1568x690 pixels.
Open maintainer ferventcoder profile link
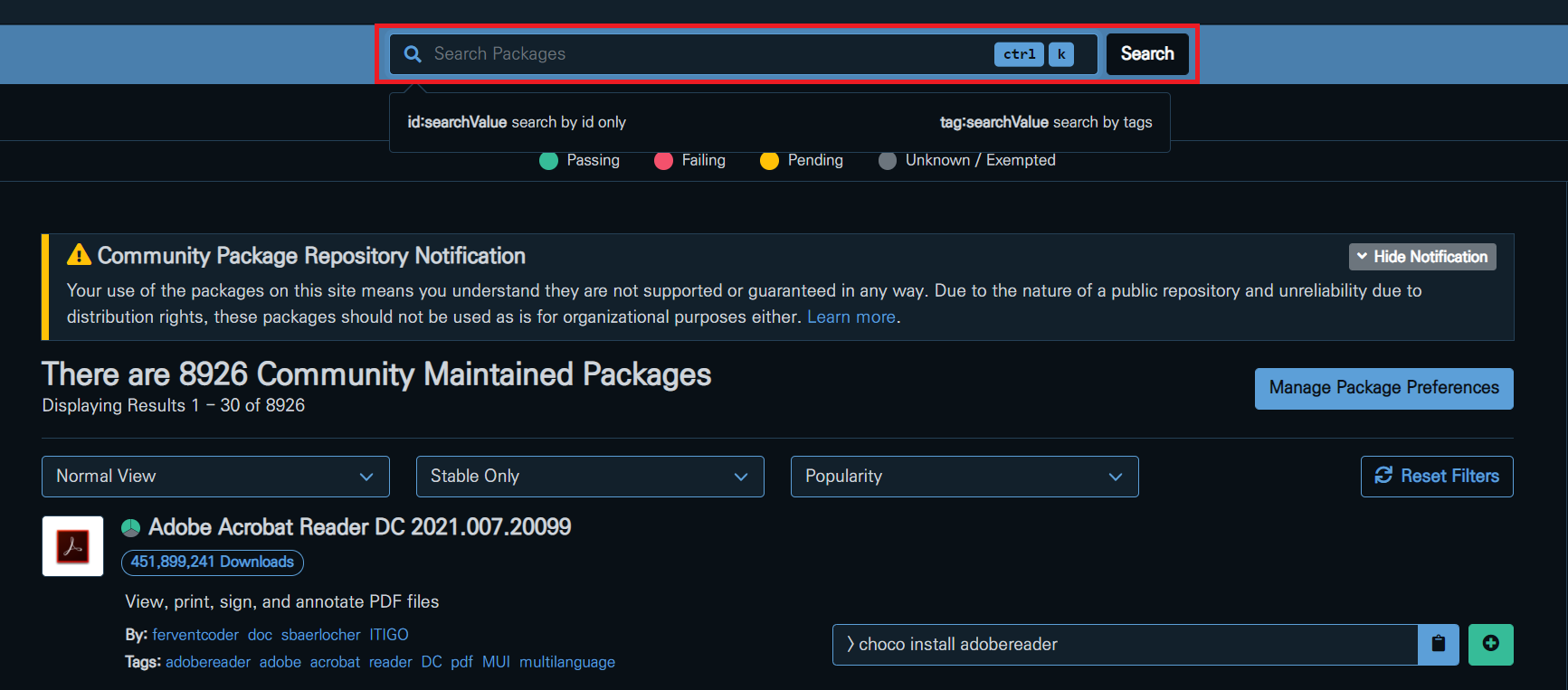(195, 635)
